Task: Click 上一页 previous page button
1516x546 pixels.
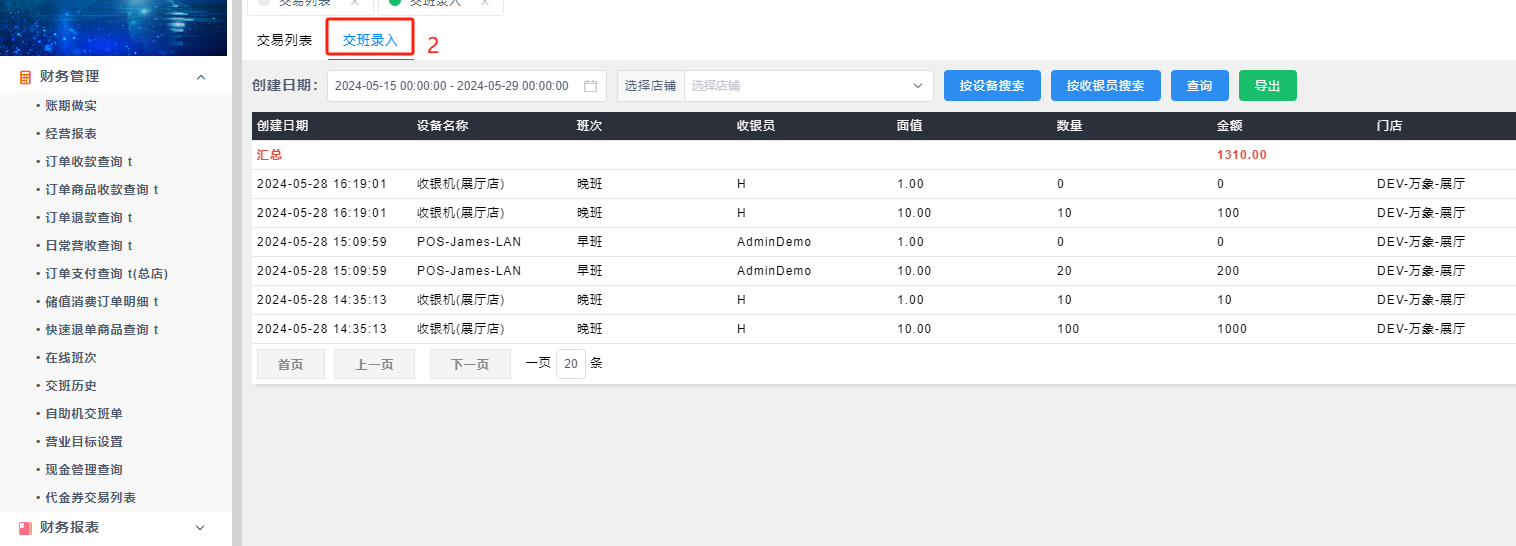Action: coord(374,364)
